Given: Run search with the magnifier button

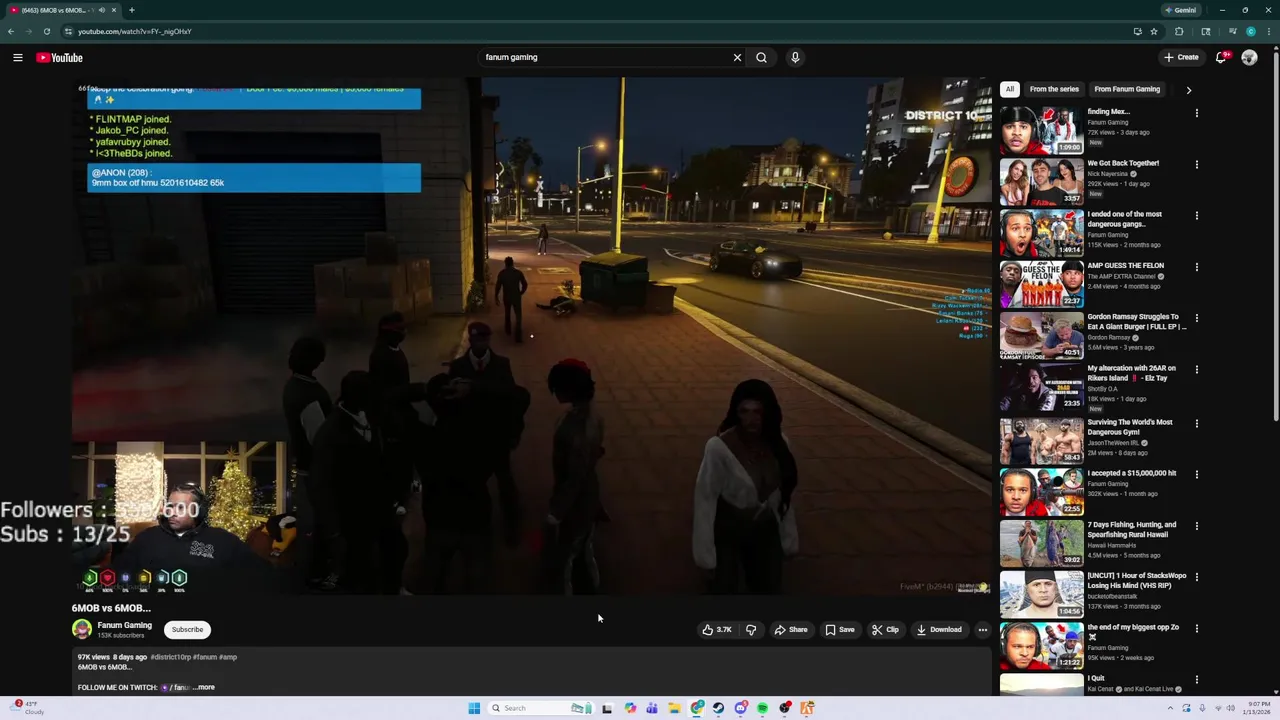Looking at the screenshot, I should pos(761,57).
